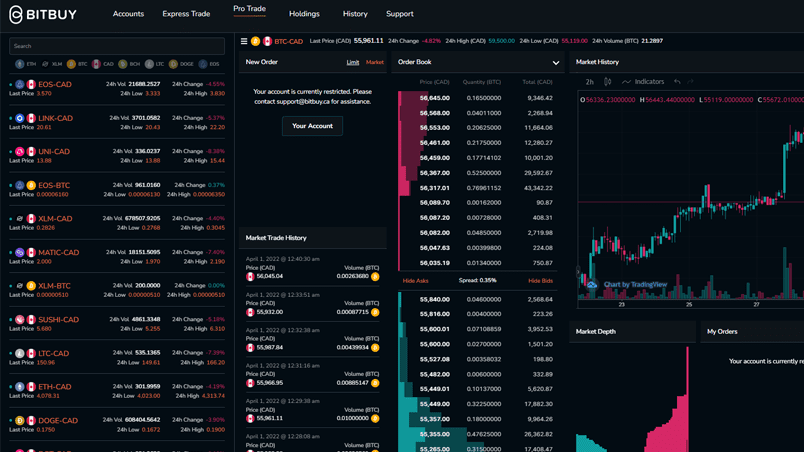Open Holdings from the top navigation
The image size is (804, 452).
point(304,14)
